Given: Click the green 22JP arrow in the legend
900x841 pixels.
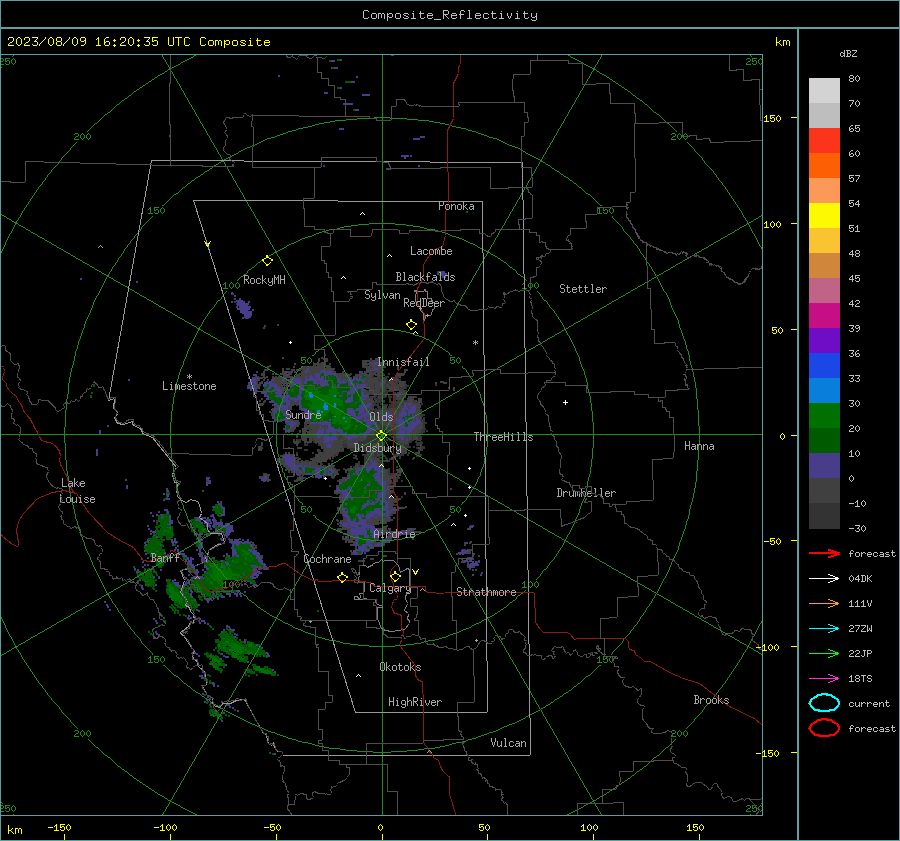Looking at the screenshot, I should coord(824,653).
